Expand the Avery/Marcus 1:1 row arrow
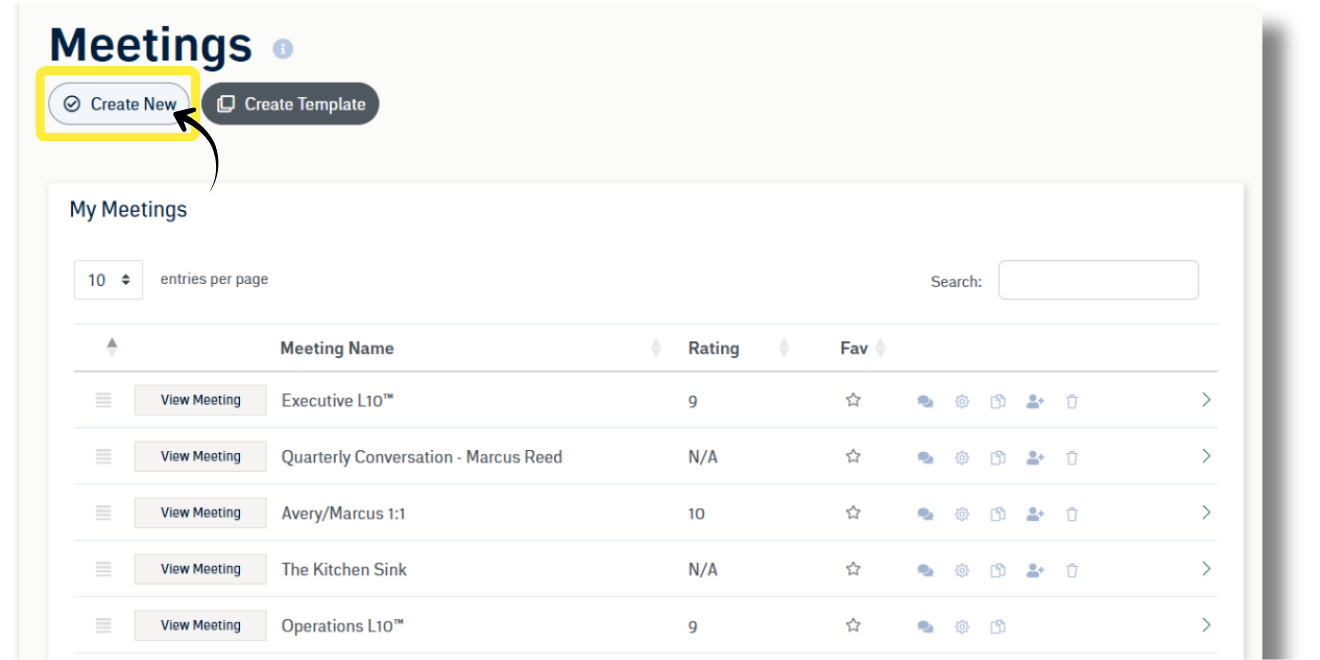This screenshot has height=660, width=1320. 1206,512
